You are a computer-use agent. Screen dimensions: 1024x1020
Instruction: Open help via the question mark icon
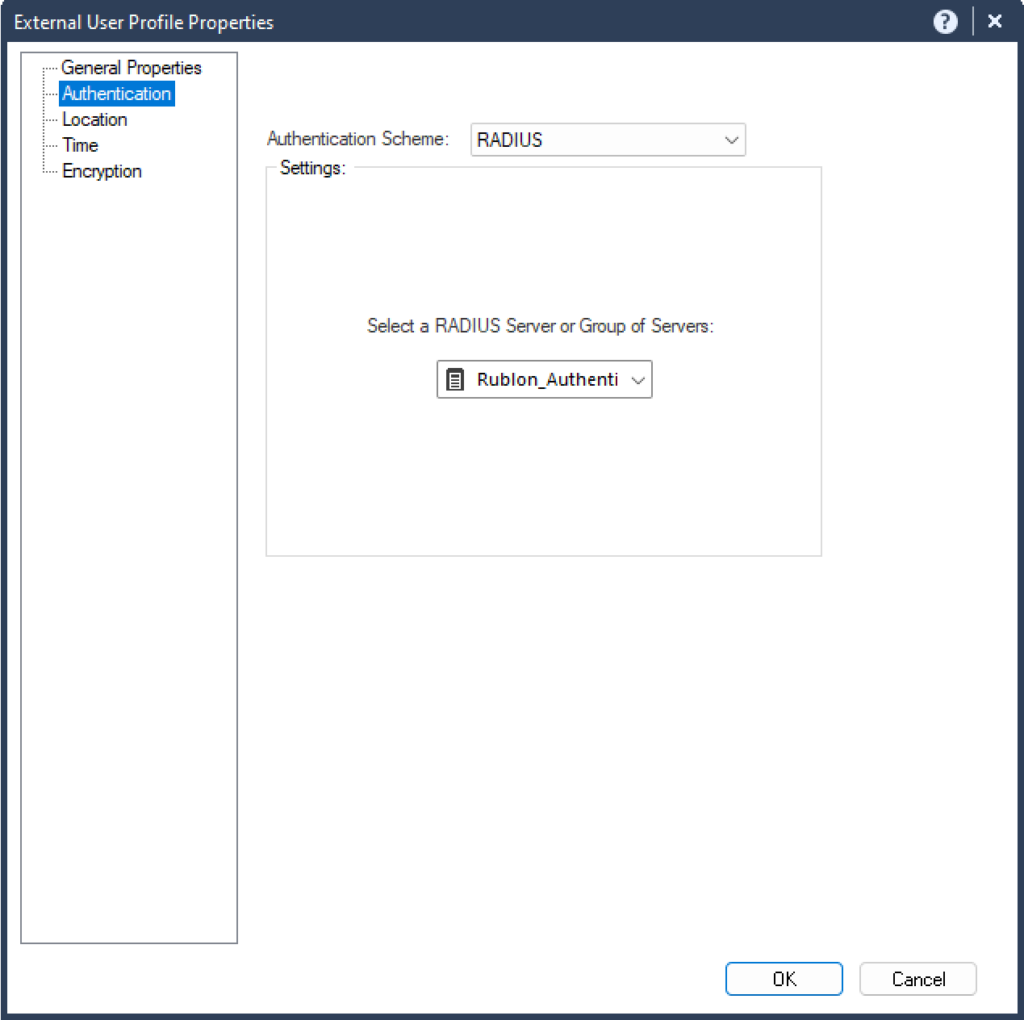pos(944,21)
